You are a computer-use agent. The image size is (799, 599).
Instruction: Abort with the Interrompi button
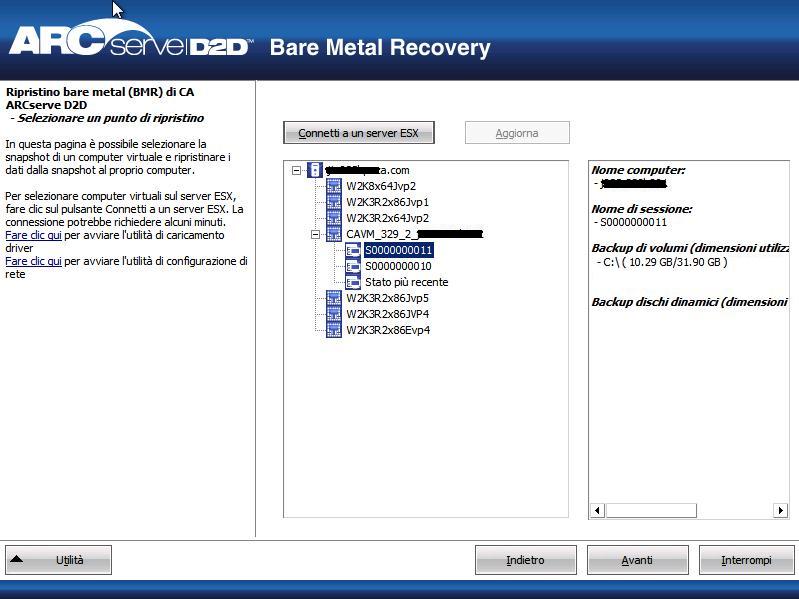click(746, 560)
